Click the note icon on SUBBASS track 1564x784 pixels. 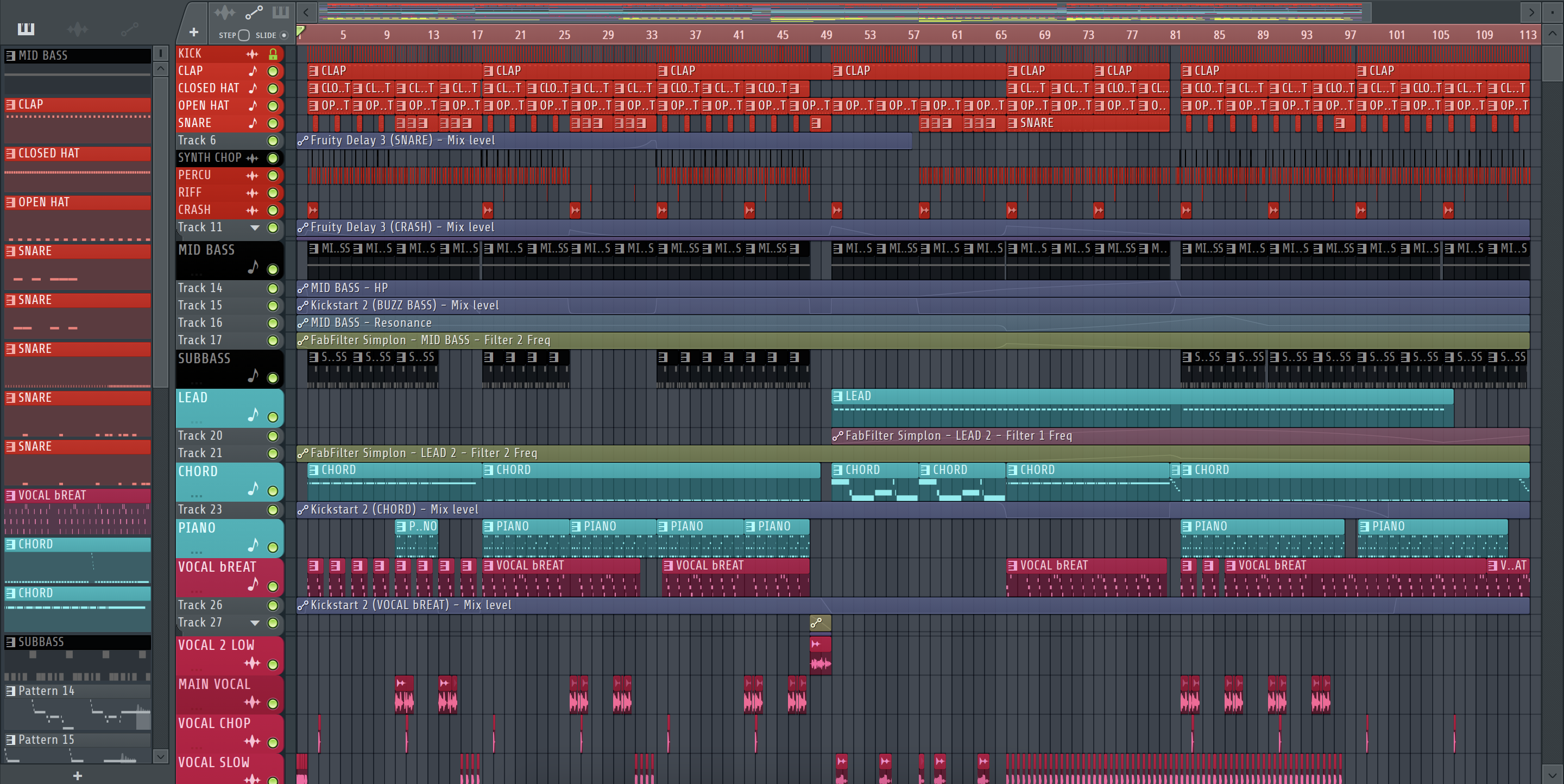pyautogui.click(x=253, y=376)
